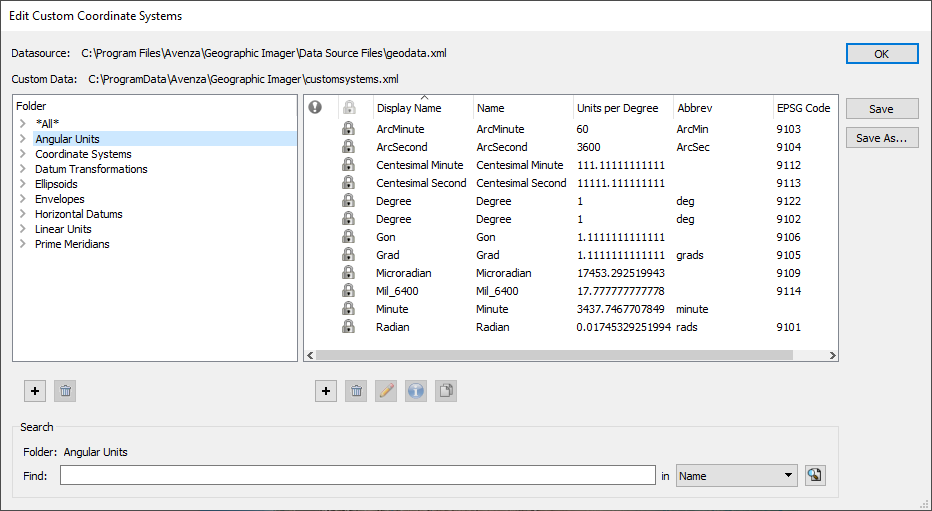Expand the Prime Meridians folder arrow
932x511 pixels.
(23, 244)
